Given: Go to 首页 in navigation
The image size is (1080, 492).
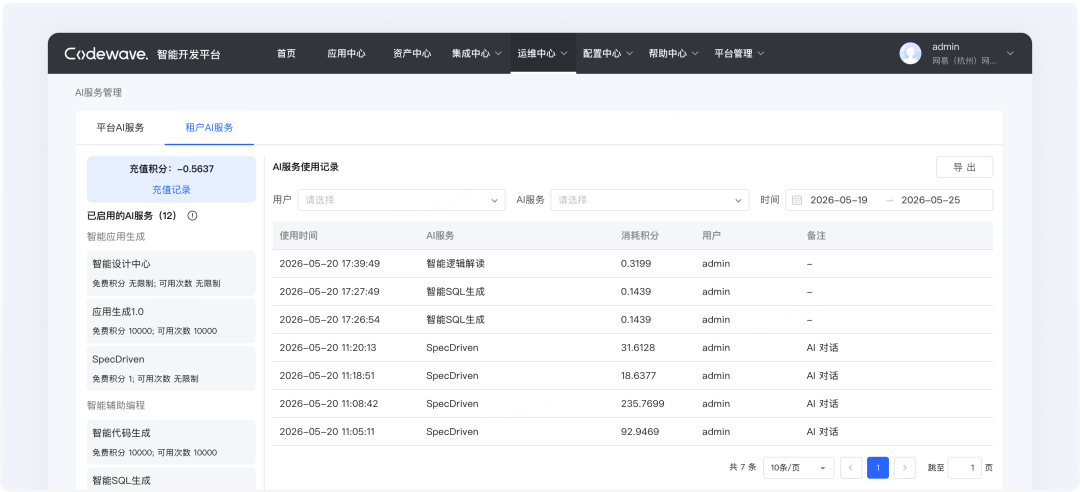Looking at the screenshot, I should [286, 54].
